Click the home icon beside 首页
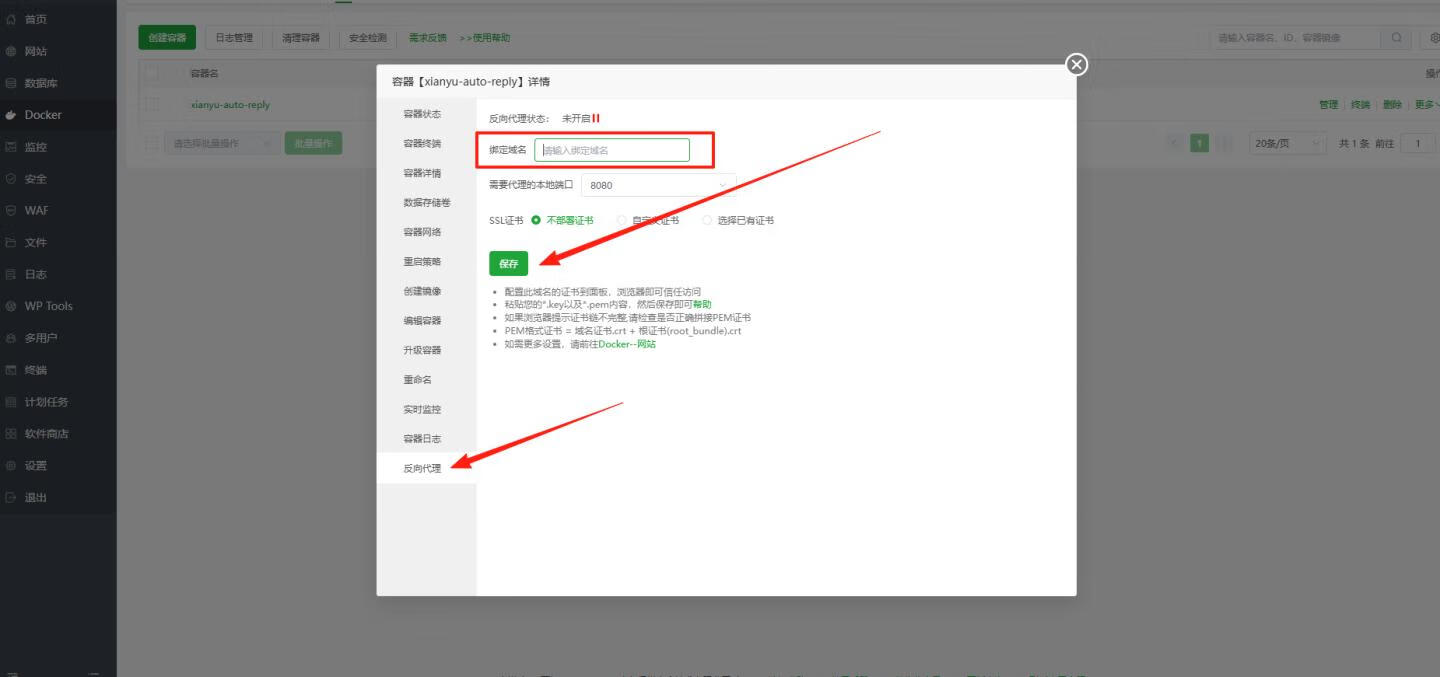 point(11,19)
